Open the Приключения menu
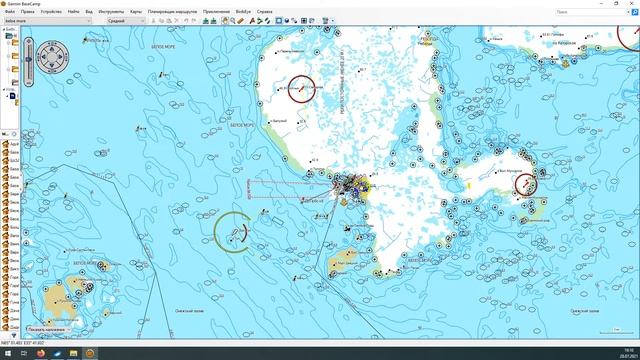 coord(216,12)
